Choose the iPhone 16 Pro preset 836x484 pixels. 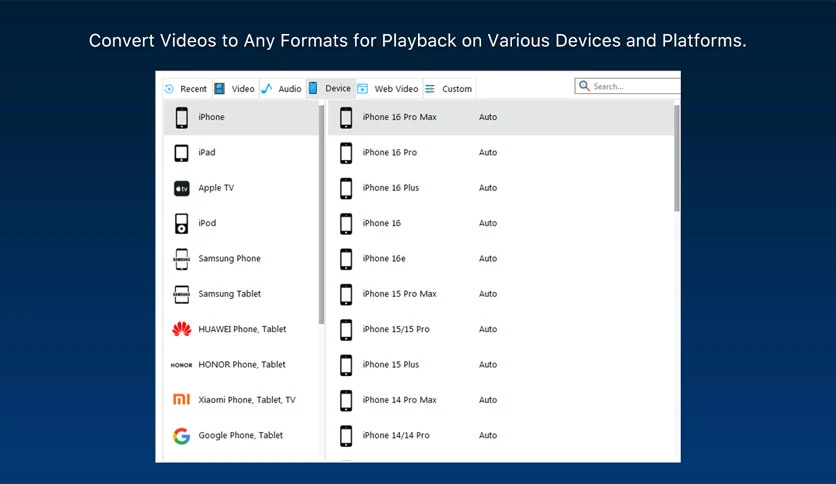pyautogui.click(x=389, y=152)
